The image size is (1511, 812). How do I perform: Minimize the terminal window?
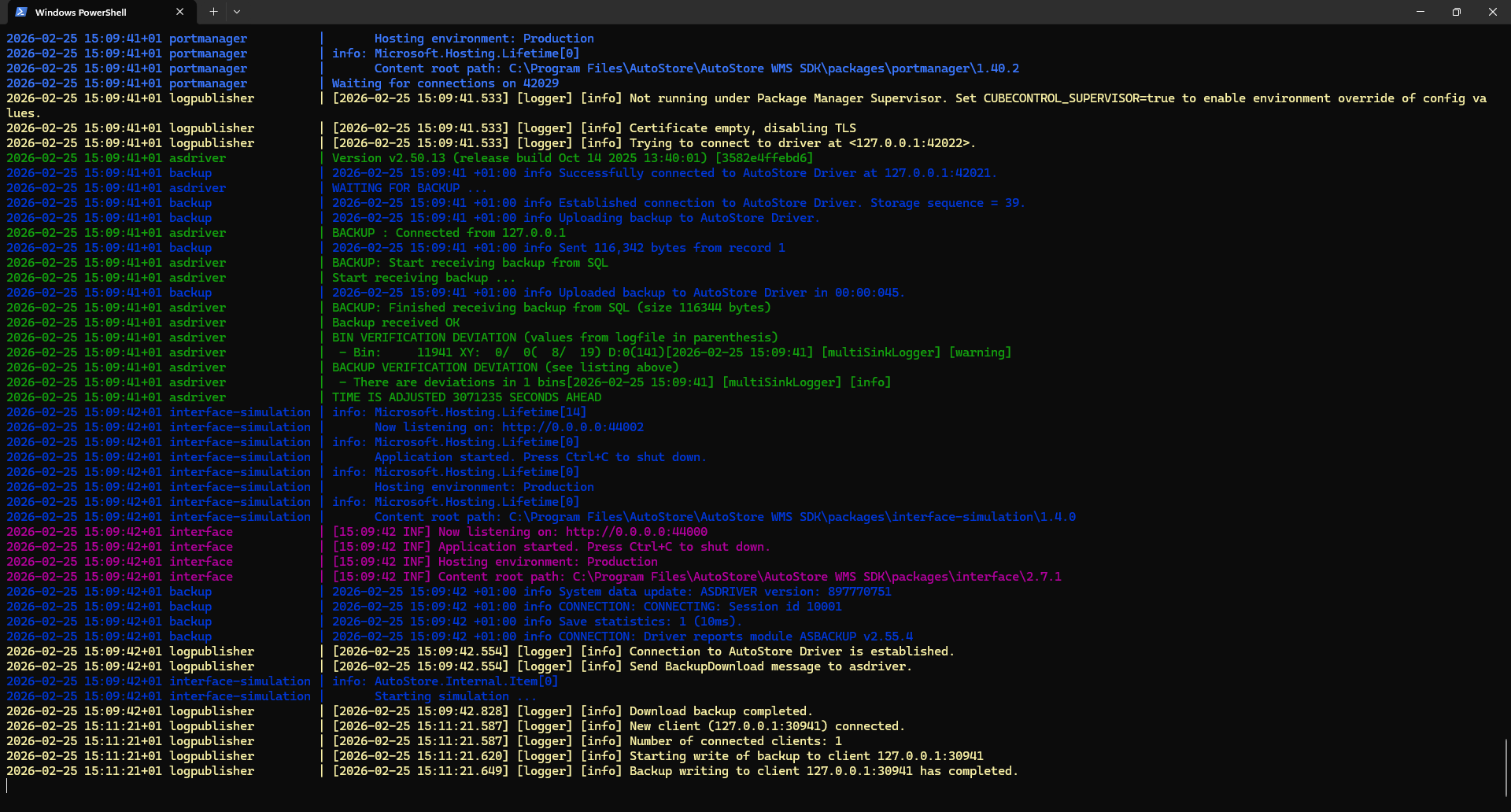(1420, 12)
